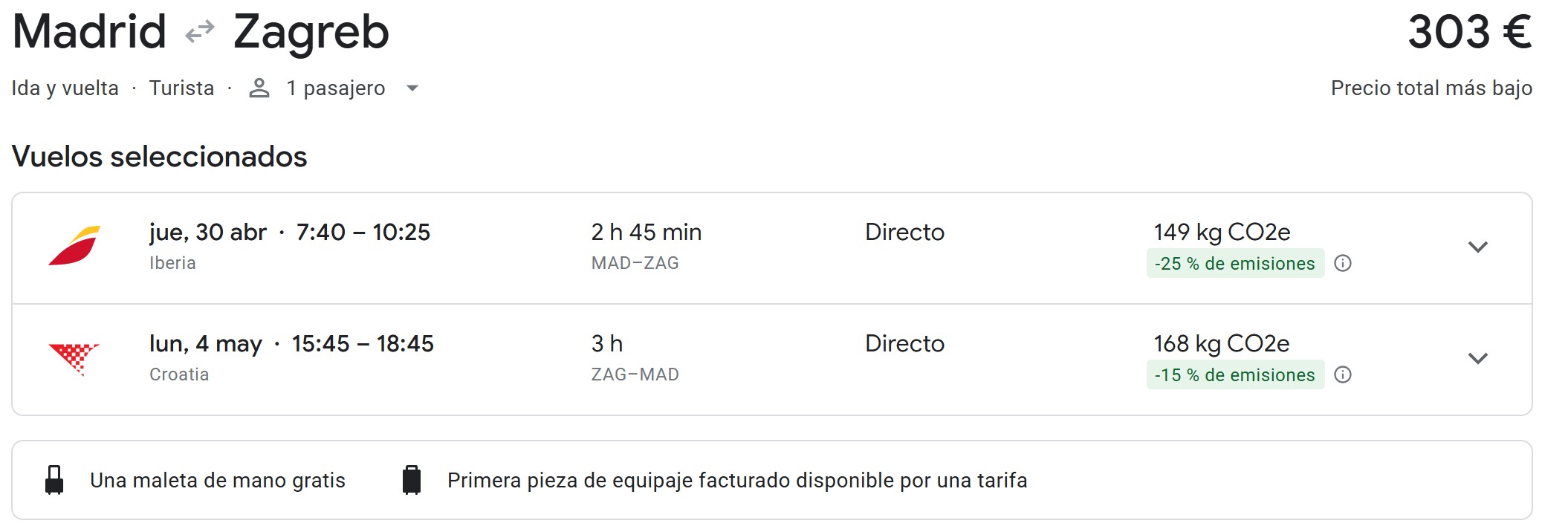Image resolution: width=1568 pixels, height=532 pixels.
Task: Open the passenger count dropdown arrow
Action: 412,88
